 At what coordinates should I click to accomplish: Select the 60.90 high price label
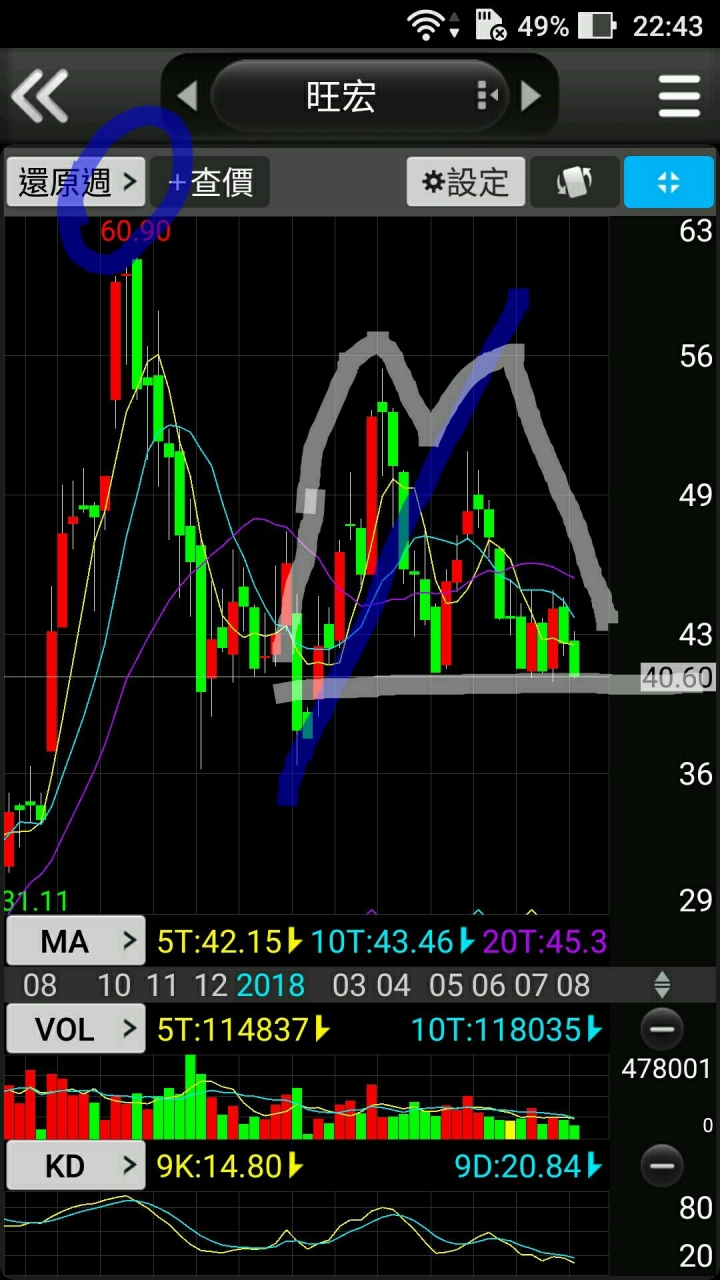136,232
